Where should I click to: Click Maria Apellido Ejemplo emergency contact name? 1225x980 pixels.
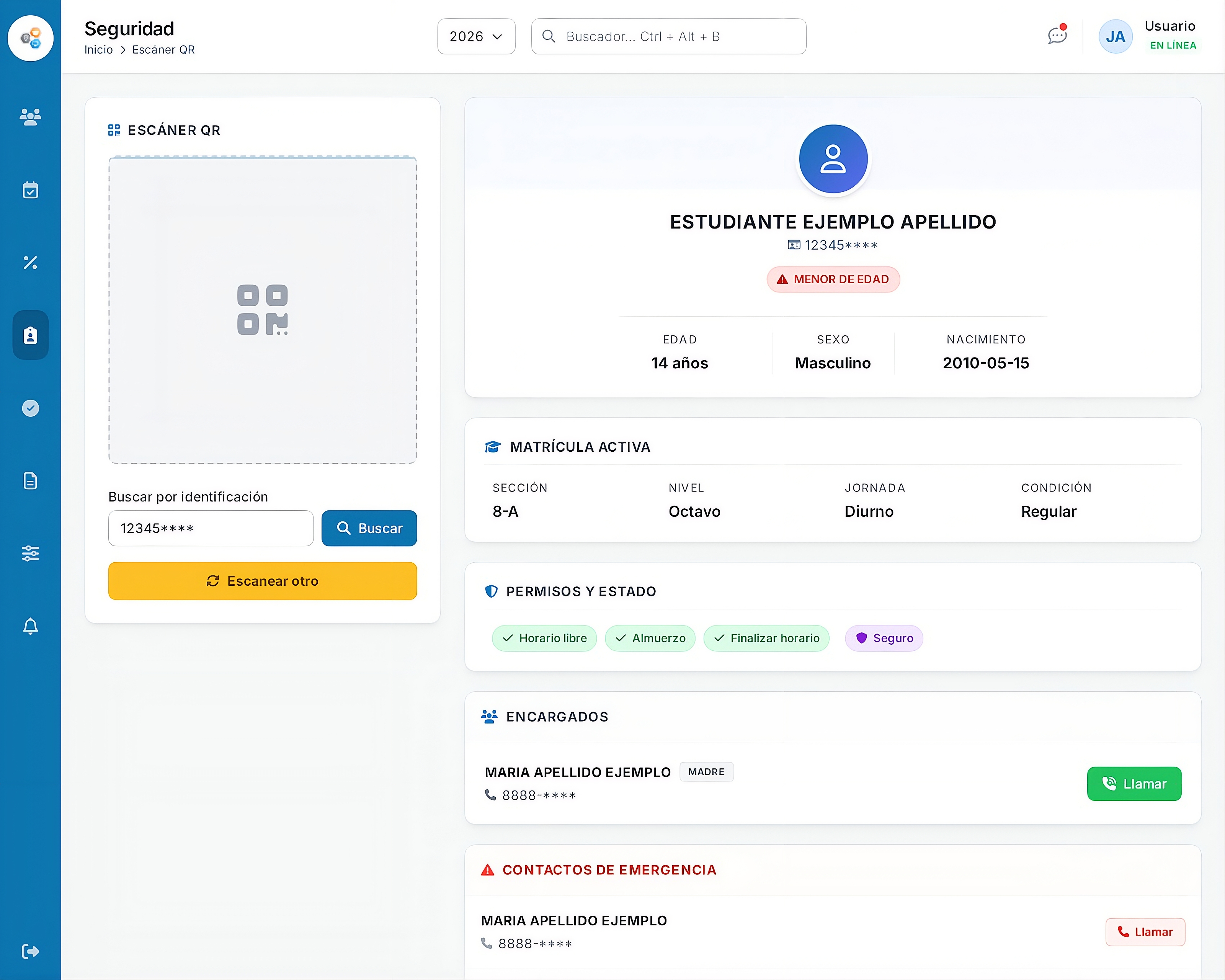(574, 920)
